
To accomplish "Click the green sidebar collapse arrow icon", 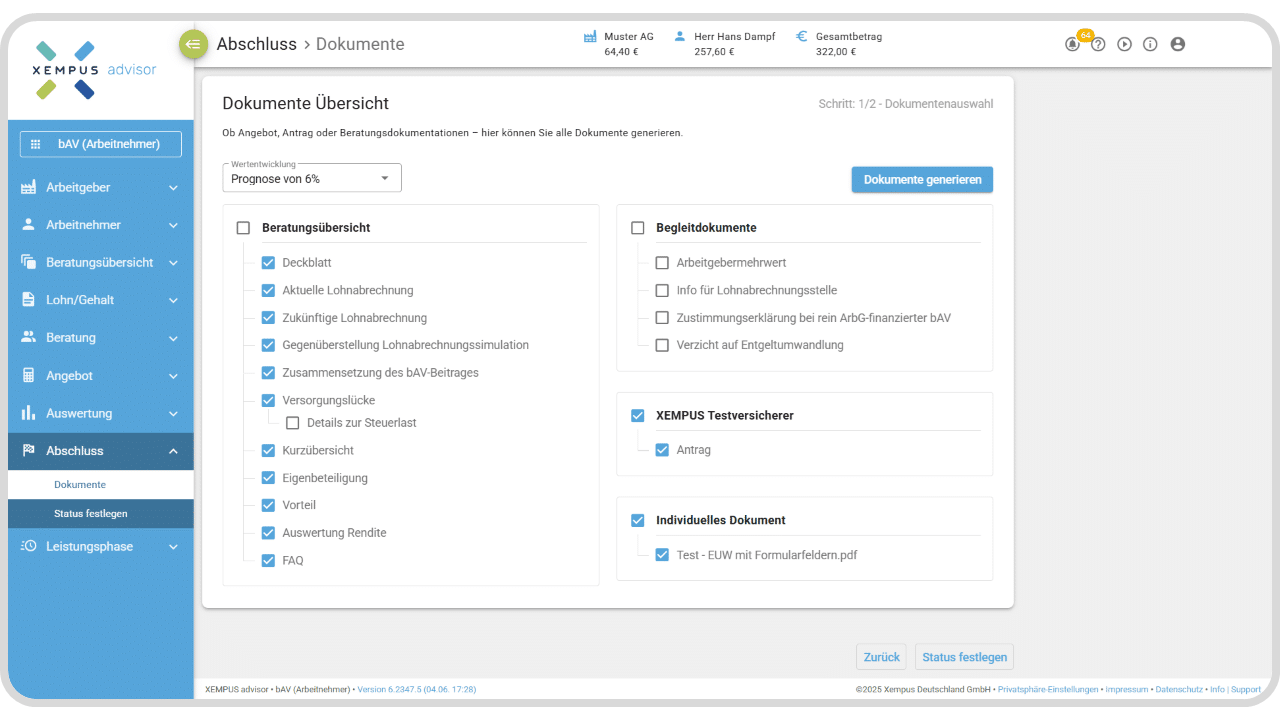I will click(x=193, y=44).
